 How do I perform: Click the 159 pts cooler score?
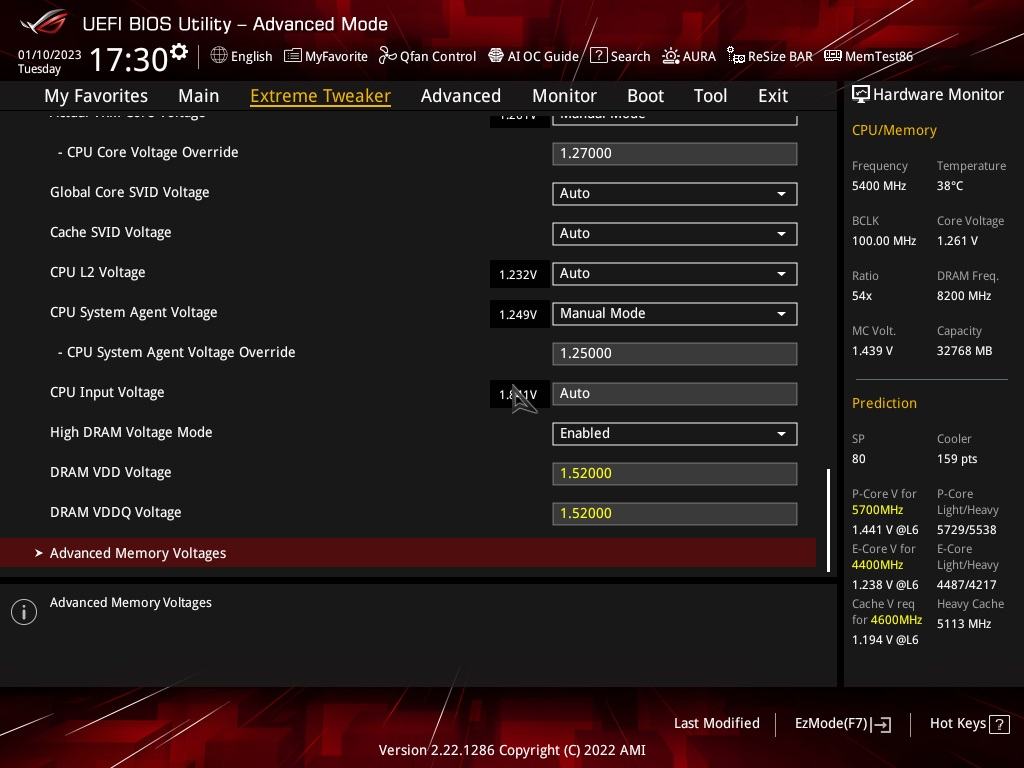pyautogui.click(x=957, y=459)
